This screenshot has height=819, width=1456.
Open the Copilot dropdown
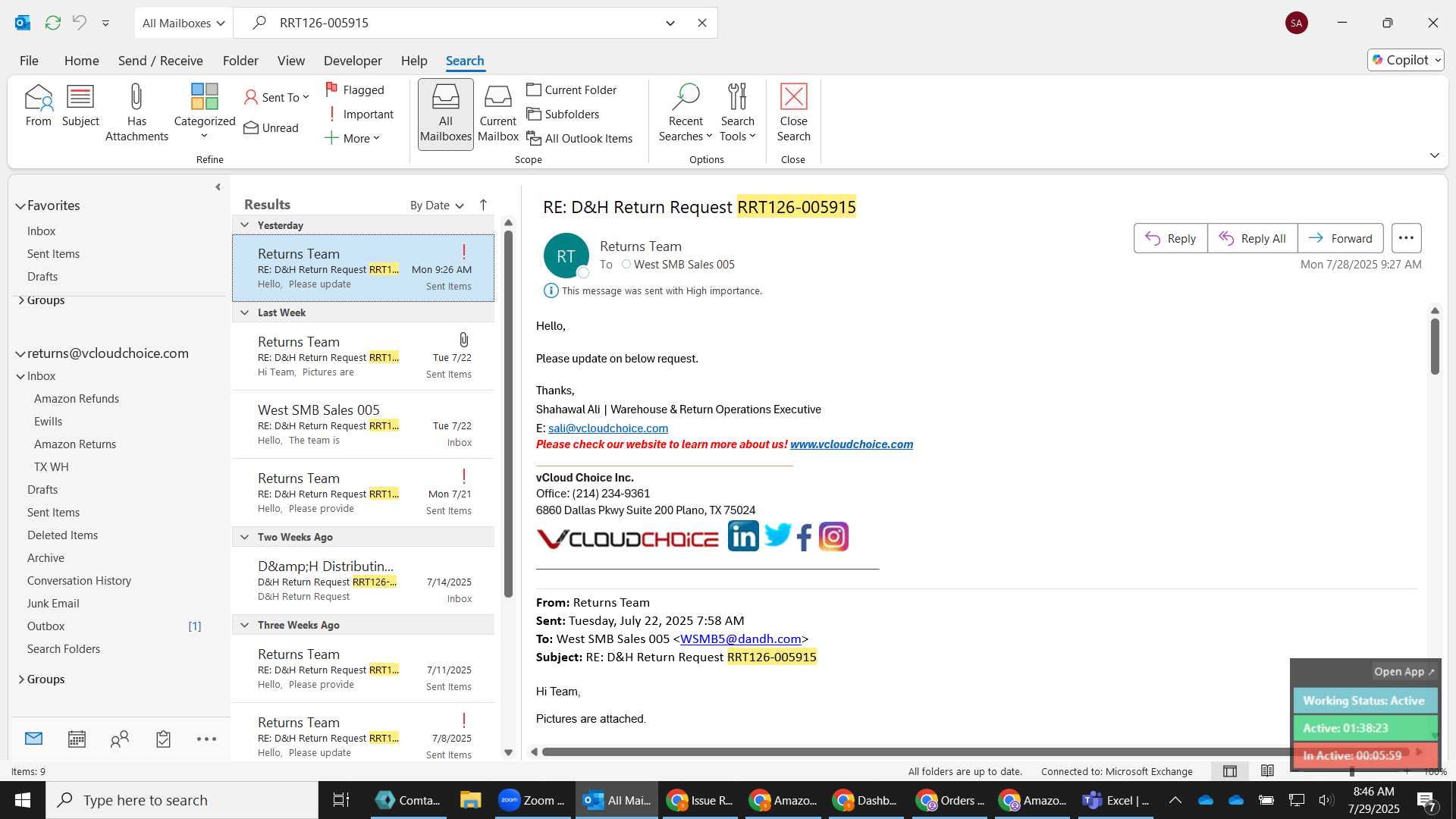(1406, 60)
